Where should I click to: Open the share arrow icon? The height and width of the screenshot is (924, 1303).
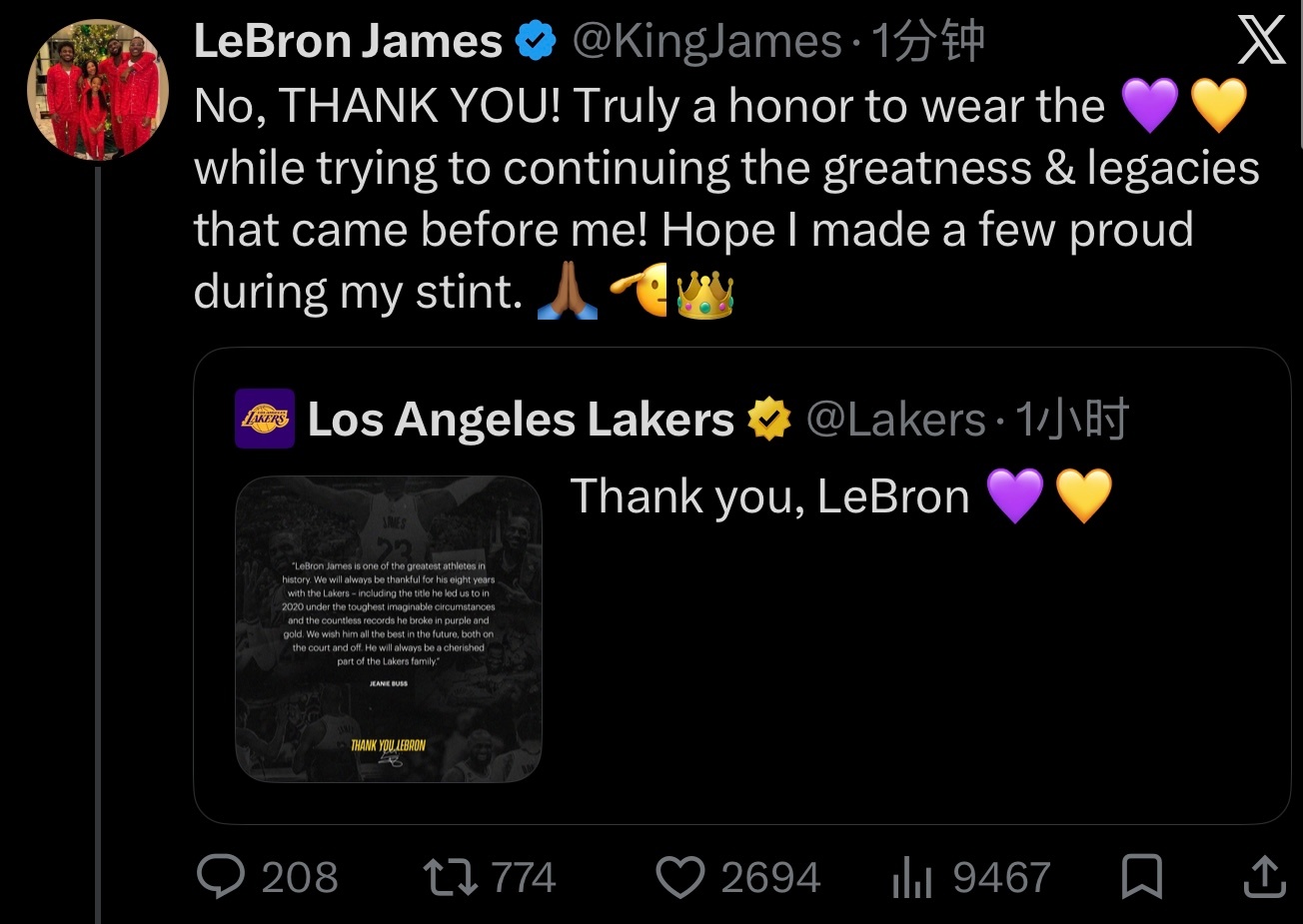pyautogui.click(x=1263, y=877)
